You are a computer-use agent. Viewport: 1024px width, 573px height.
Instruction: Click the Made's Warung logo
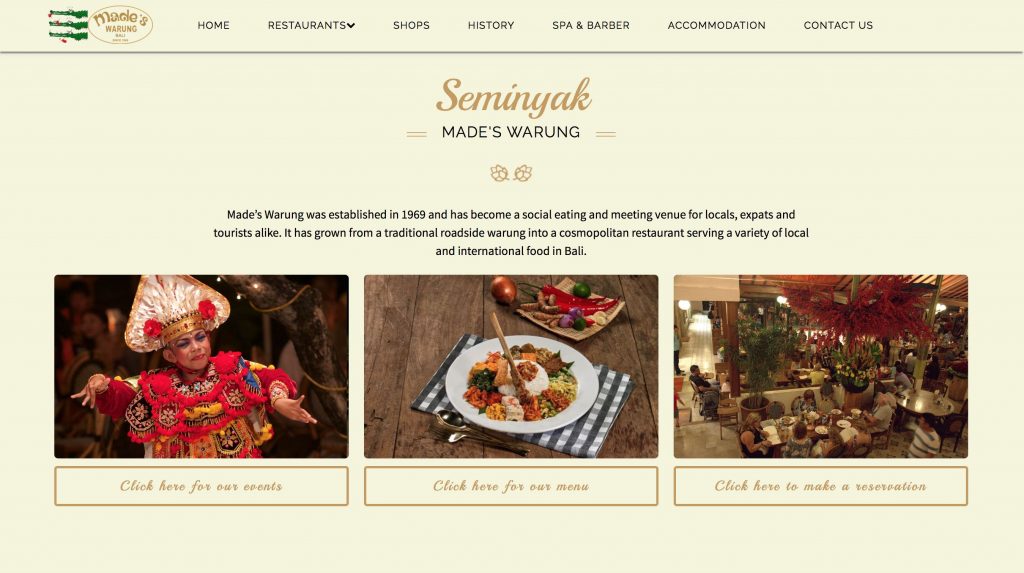pyautogui.click(x=121, y=25)
